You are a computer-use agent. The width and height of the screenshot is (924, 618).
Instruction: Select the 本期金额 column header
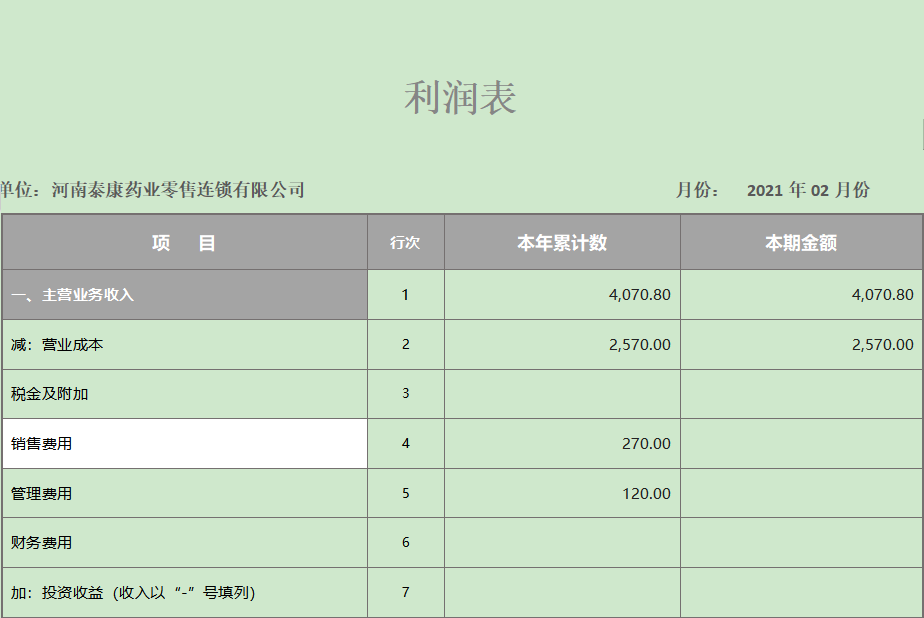click(x=801, y=243)
